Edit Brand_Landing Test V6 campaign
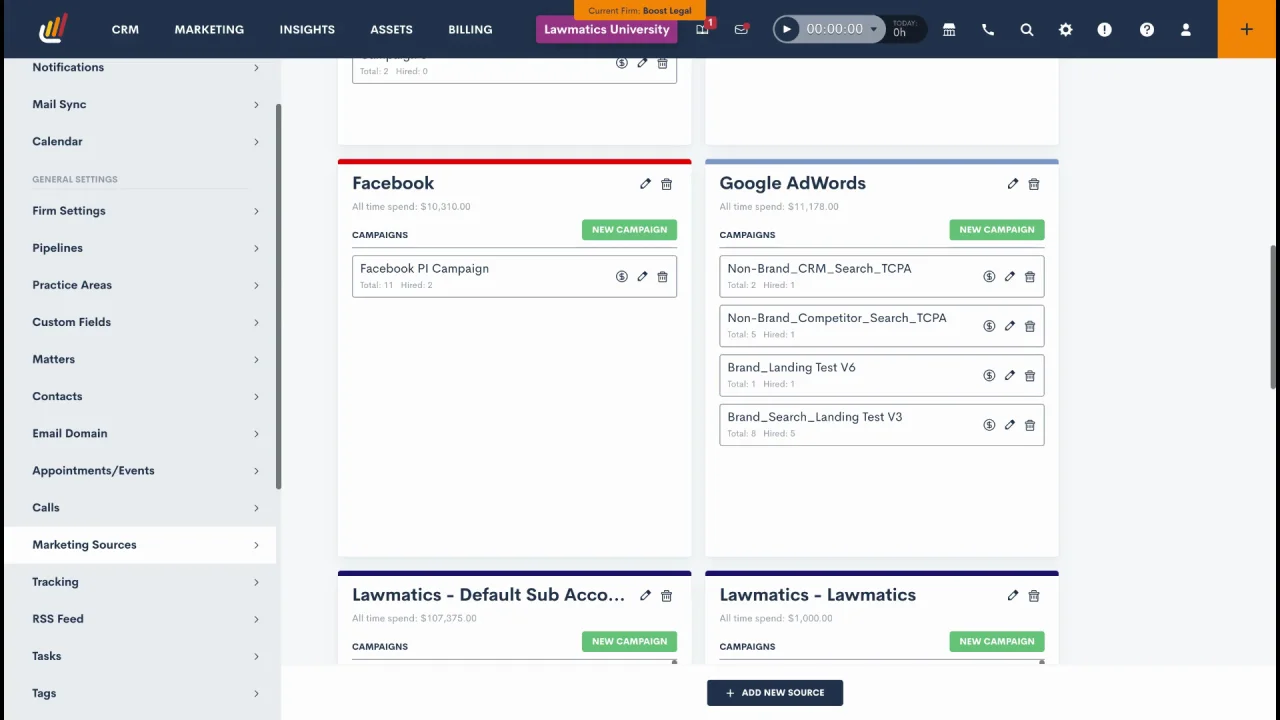The image size is (1280, 720). click(1010, 376)
